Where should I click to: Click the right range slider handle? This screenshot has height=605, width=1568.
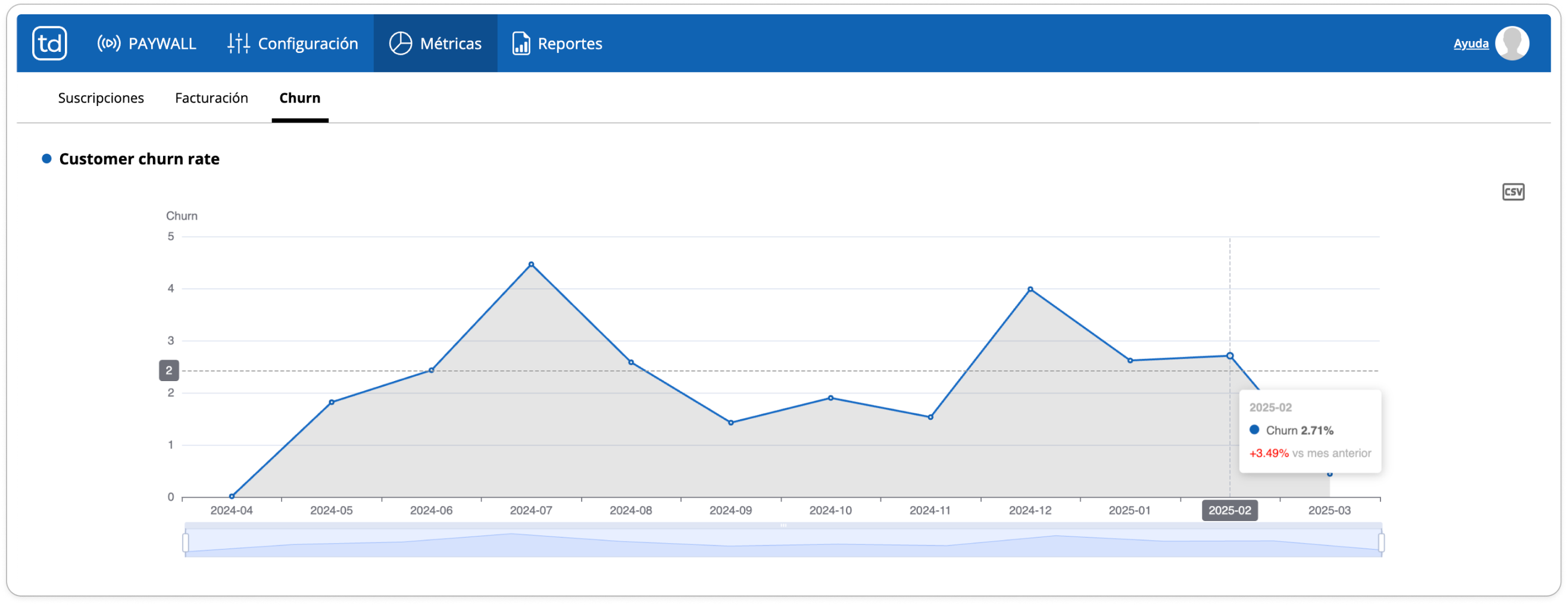[x=1381, y=542]
